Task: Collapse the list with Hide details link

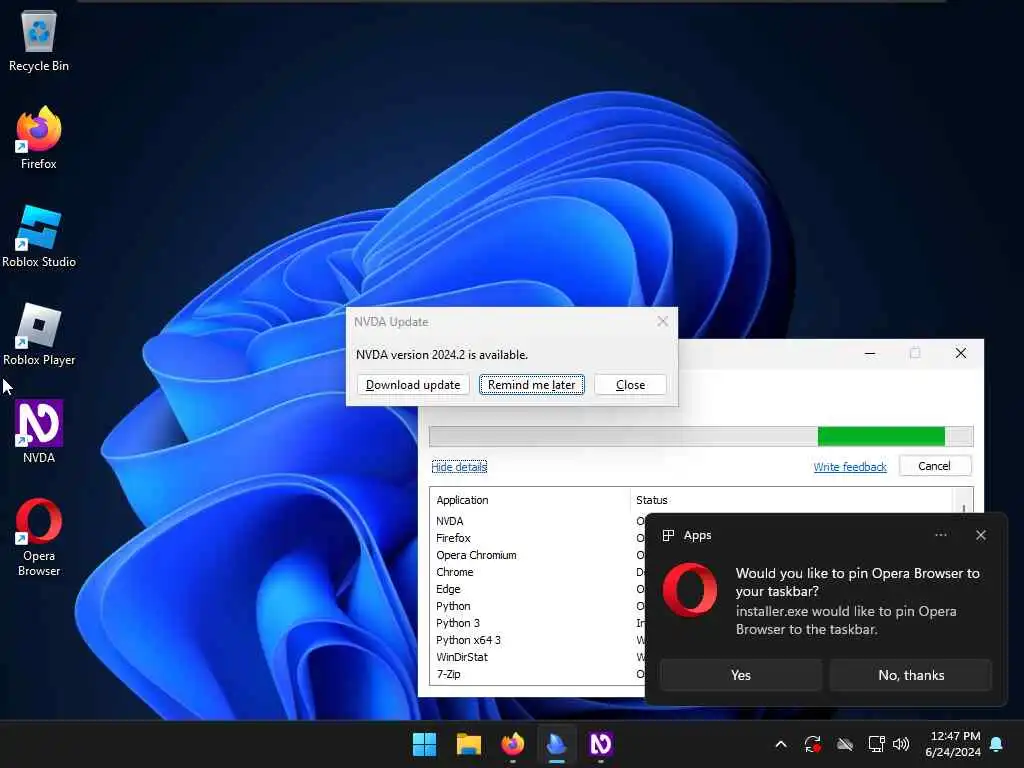Action: click(459, 467)
